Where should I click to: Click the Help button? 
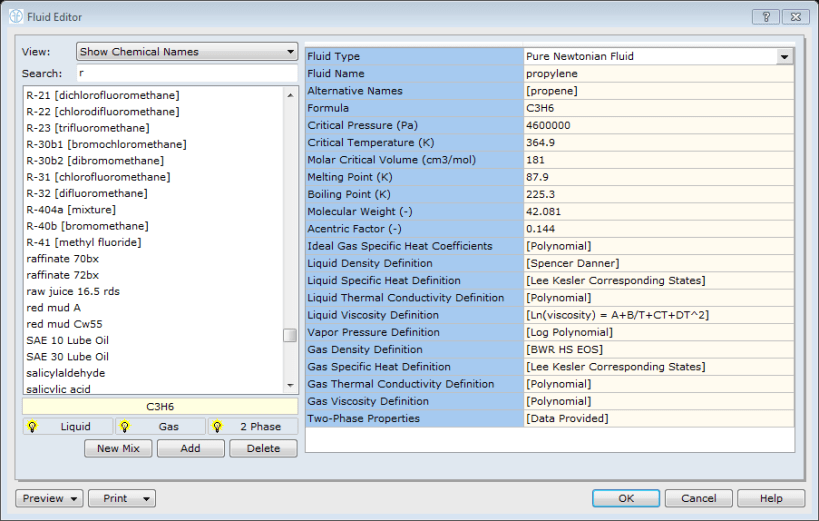tap(771, 499)
